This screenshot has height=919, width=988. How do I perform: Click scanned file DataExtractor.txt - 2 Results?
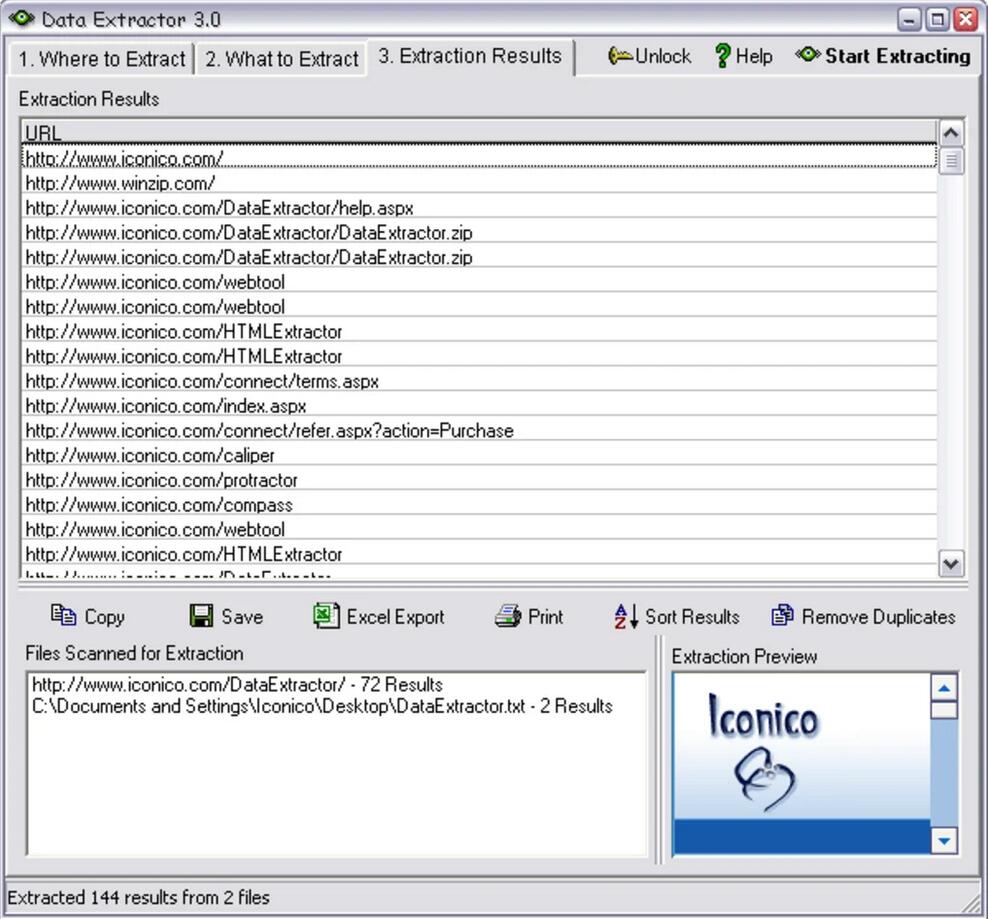(x=322, y=706)
